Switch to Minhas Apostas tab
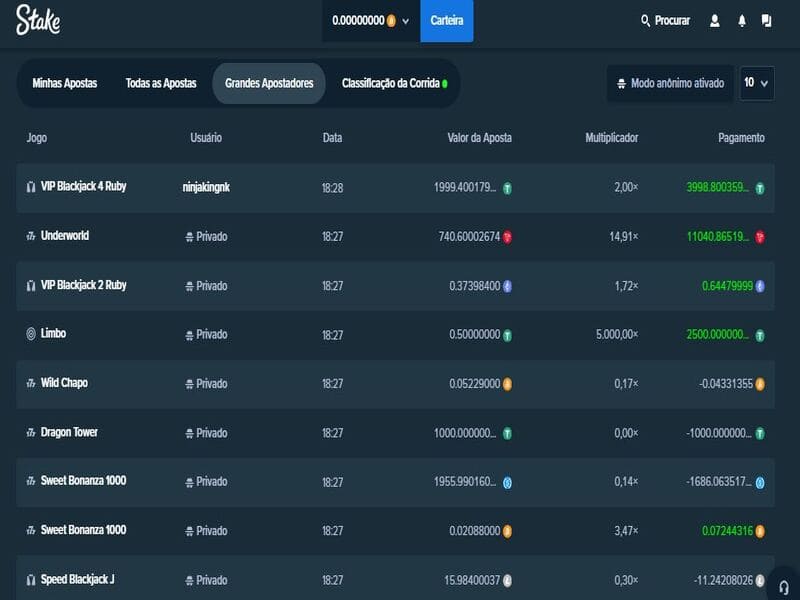The height and width of the screenshot is (600, 800). pyautogui.click(x=65, y=83)
